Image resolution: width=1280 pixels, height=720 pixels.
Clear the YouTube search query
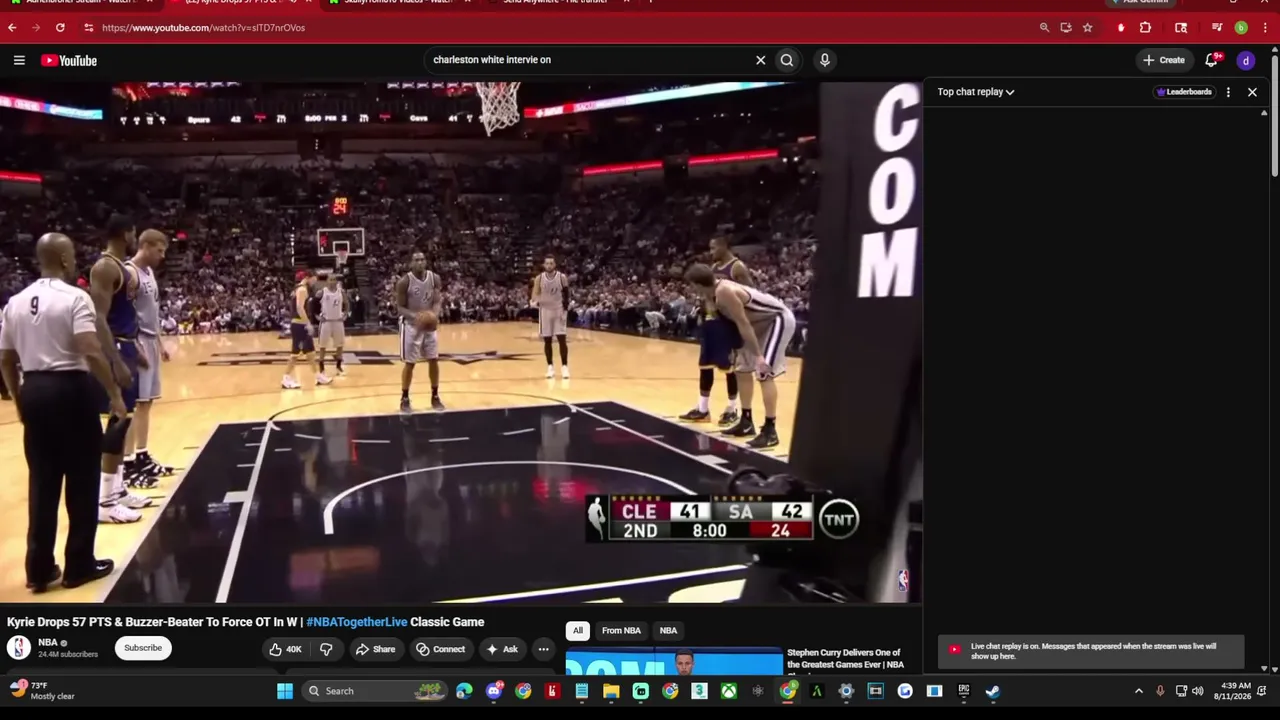[760, 60]
